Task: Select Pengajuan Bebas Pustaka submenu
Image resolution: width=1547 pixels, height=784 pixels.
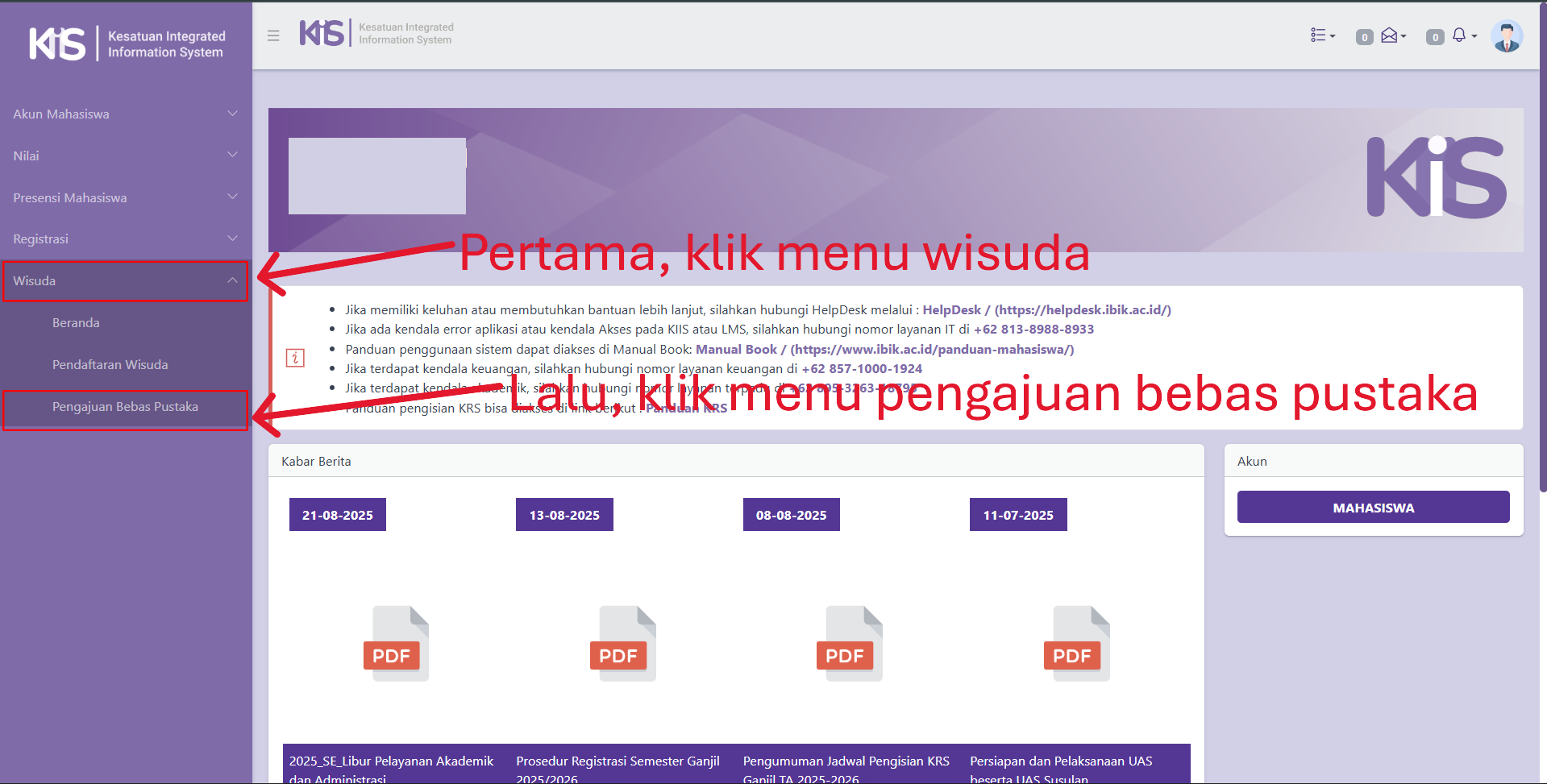Action: pos(125,407)
